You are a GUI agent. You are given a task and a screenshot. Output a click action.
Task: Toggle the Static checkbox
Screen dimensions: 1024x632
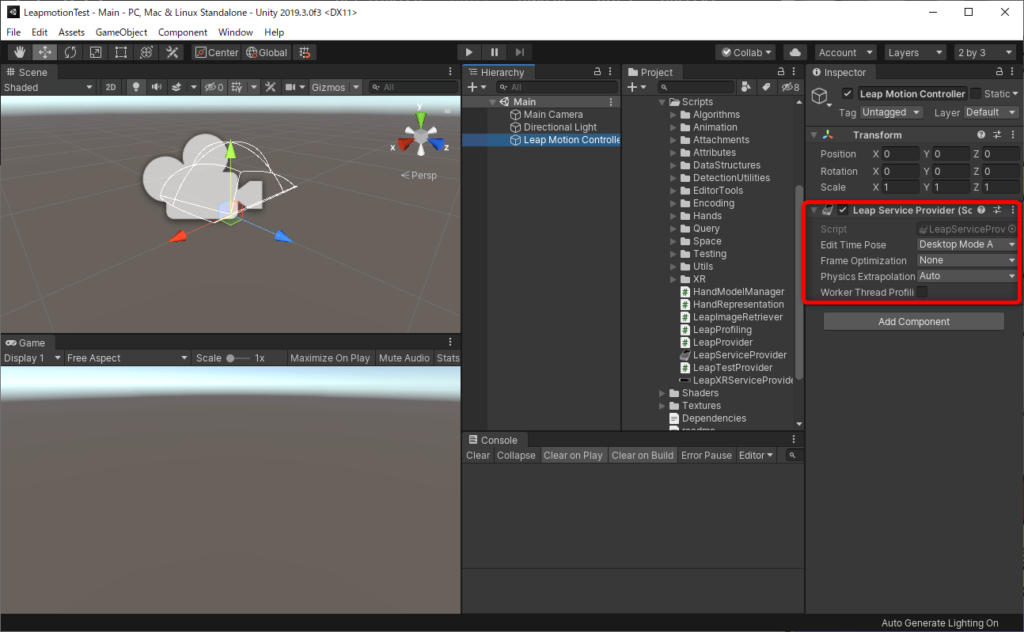point(976,93)
